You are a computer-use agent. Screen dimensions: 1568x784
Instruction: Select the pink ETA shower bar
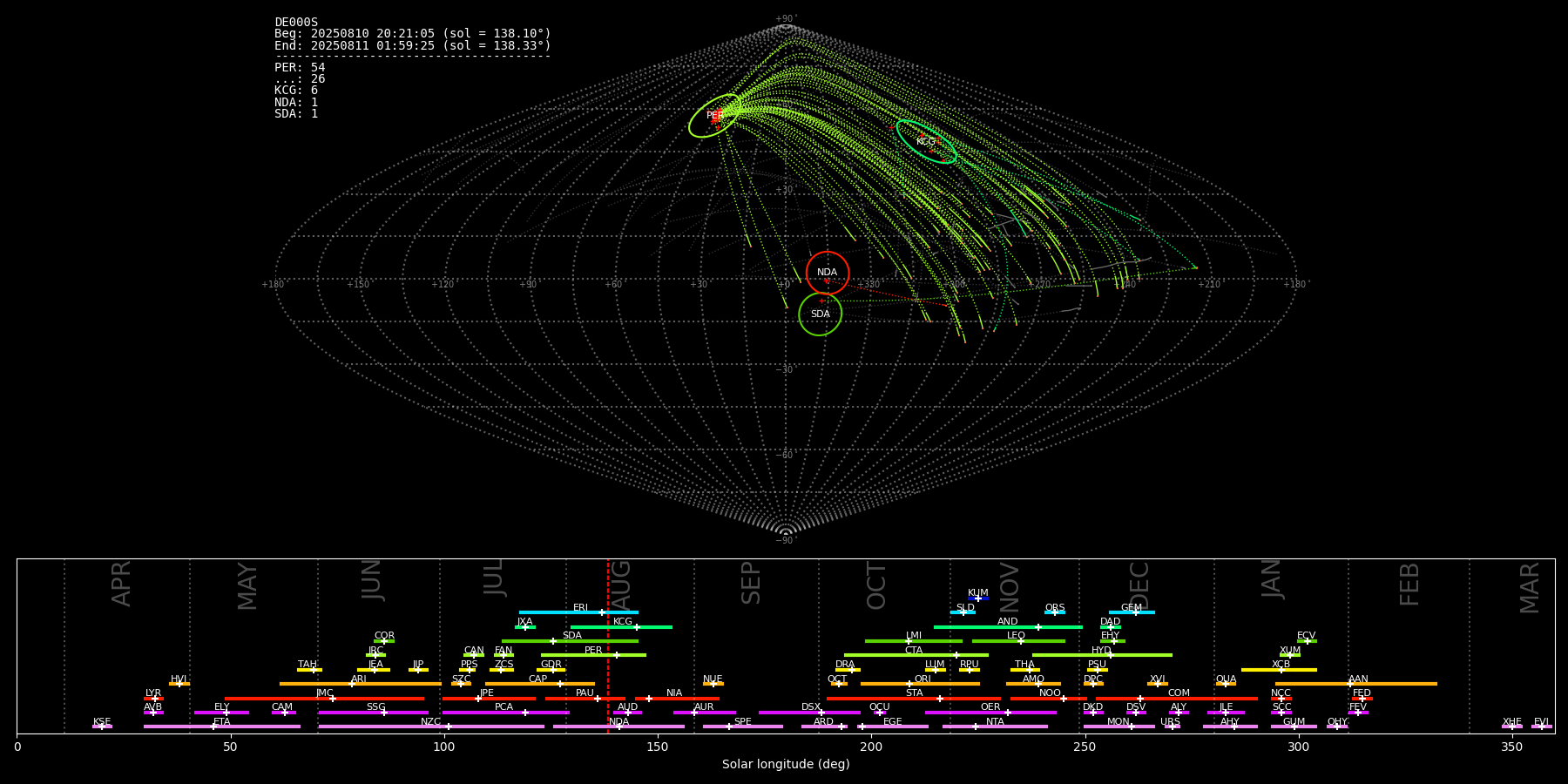(222, 727)
